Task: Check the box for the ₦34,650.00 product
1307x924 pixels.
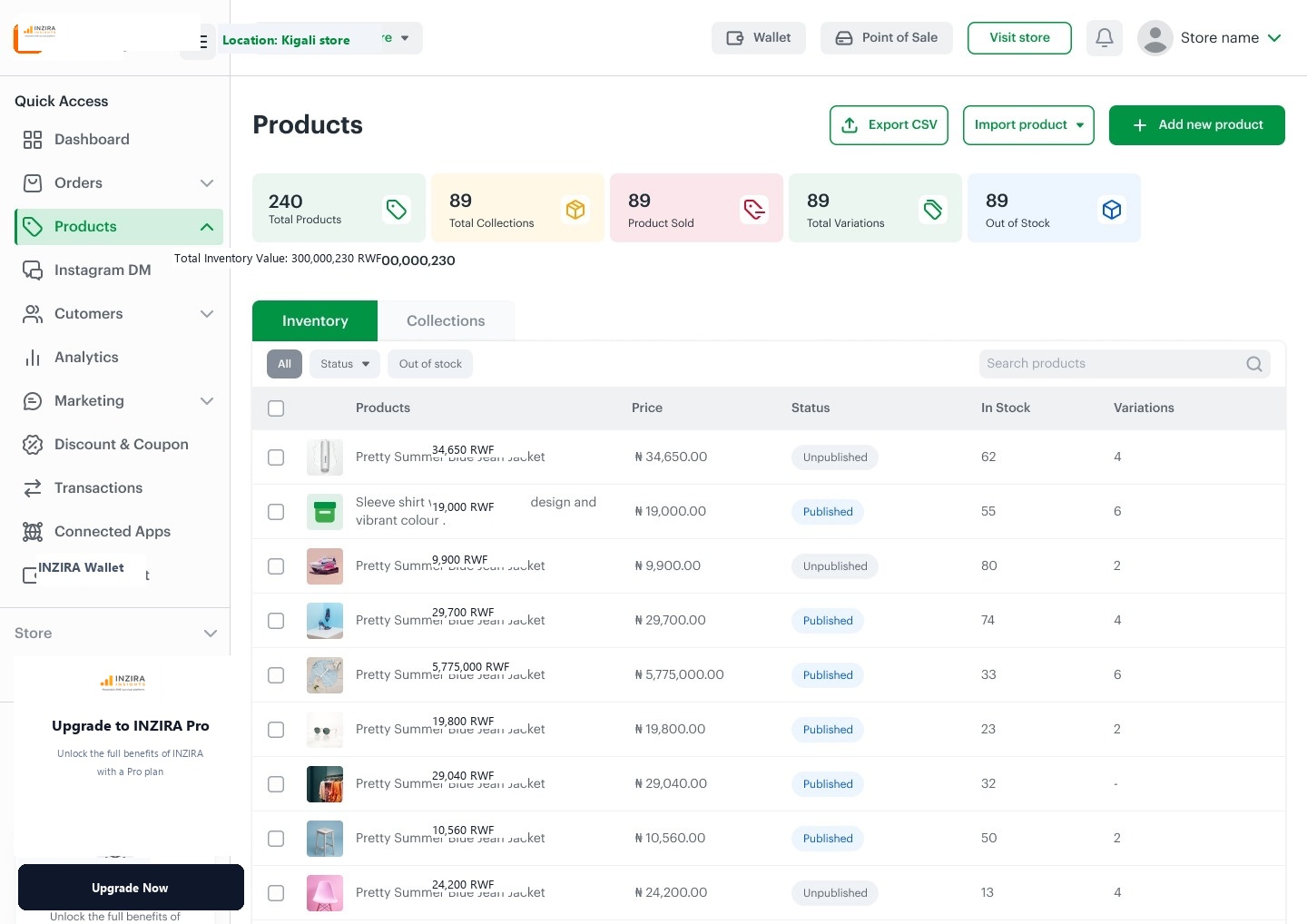Action: tap(276, 457)
